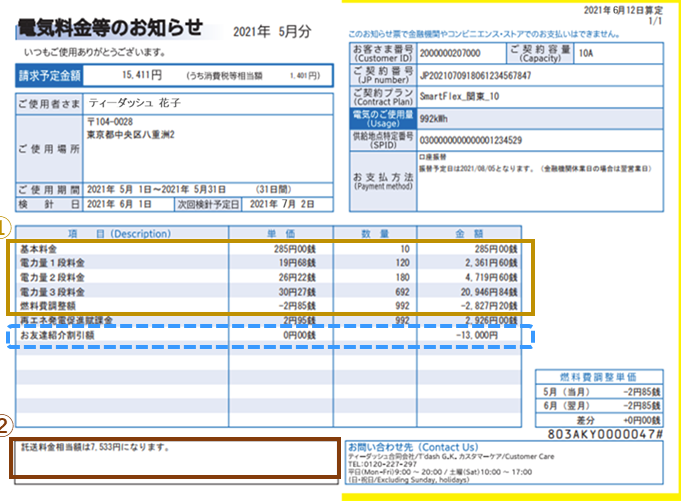681x501 pixels.
Task: Select the usage value 992kWh
Action: (x=433, y=119)
